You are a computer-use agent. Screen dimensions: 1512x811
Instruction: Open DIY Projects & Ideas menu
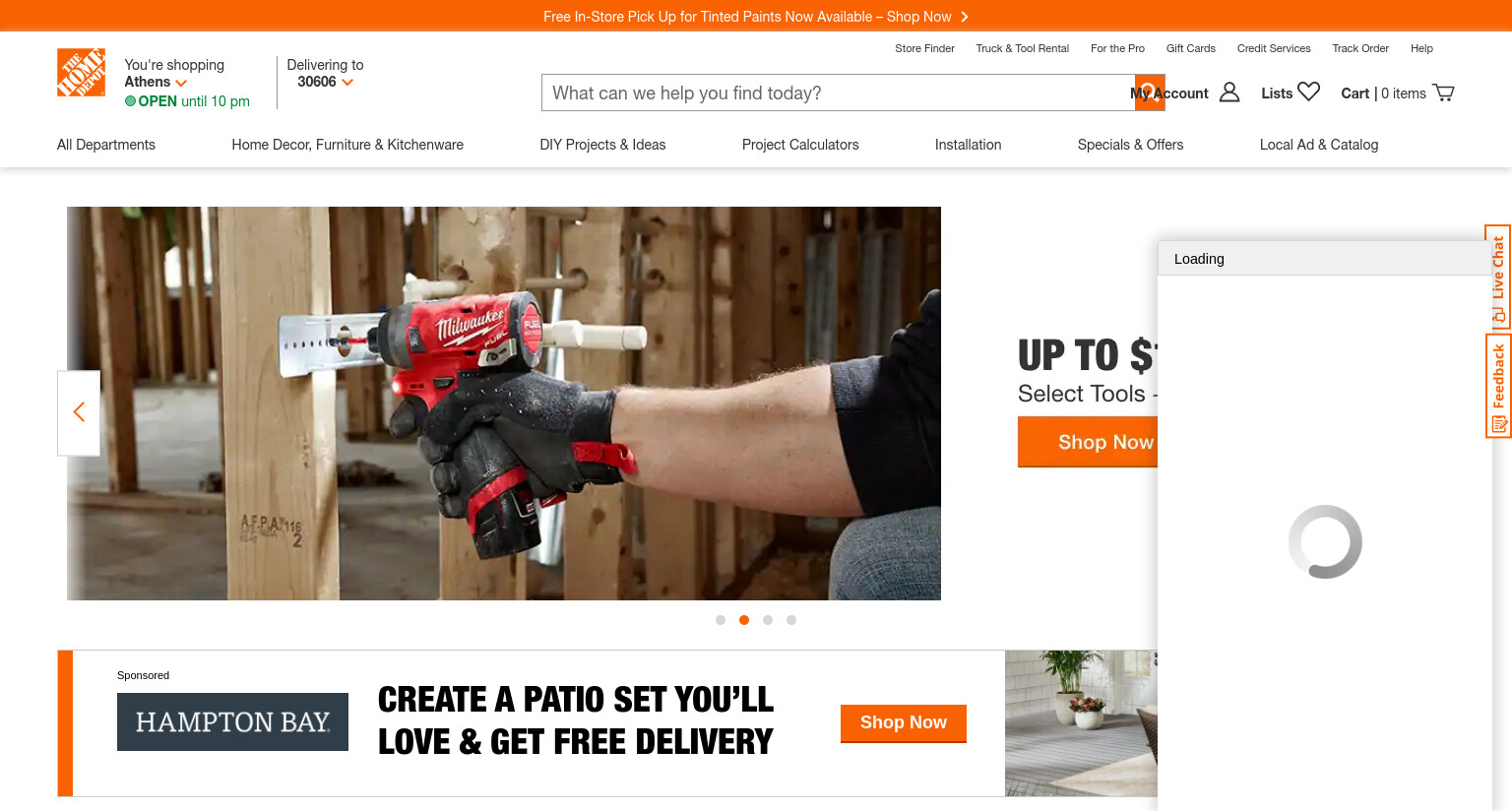602,145
